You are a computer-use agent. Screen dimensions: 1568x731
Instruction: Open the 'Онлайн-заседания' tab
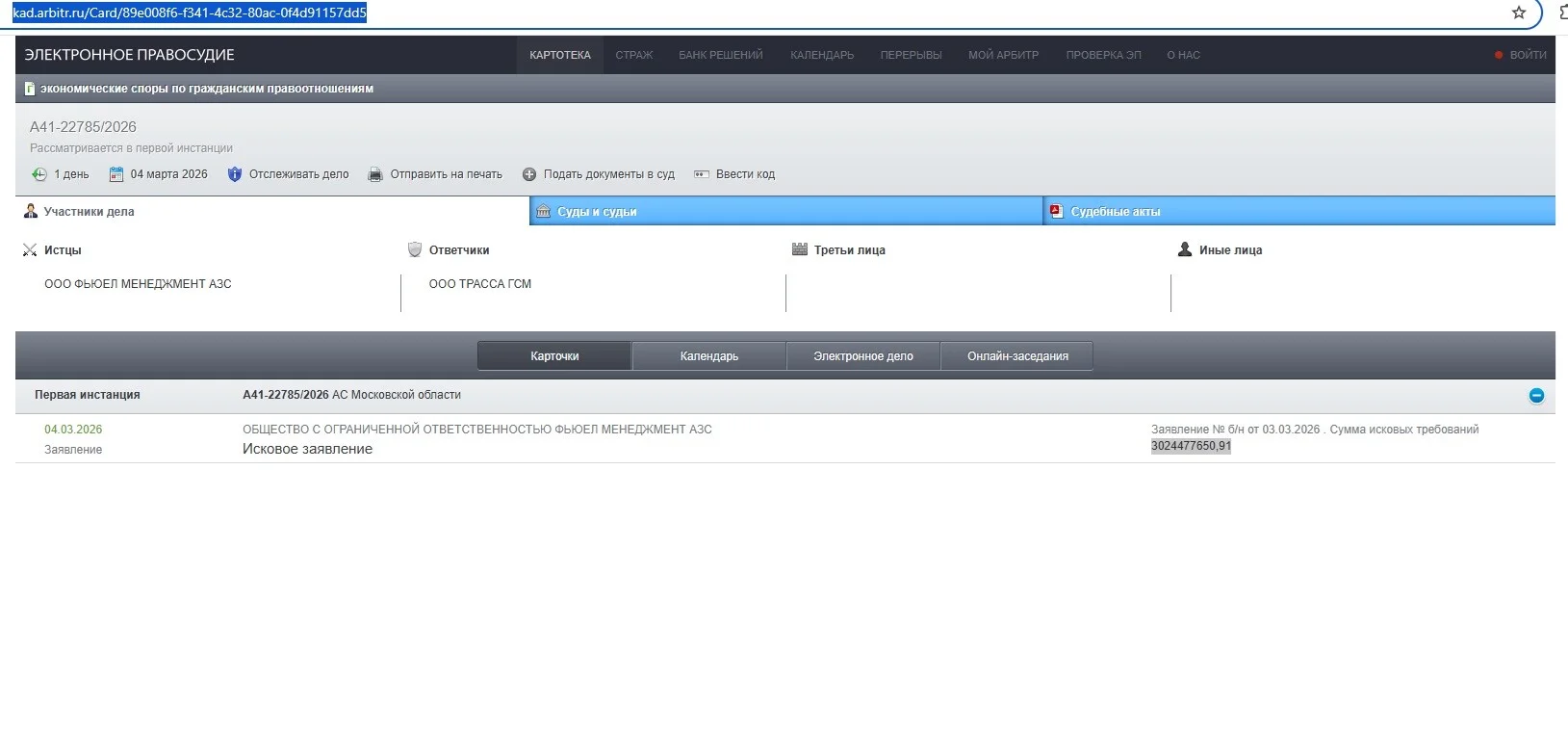1017,356
